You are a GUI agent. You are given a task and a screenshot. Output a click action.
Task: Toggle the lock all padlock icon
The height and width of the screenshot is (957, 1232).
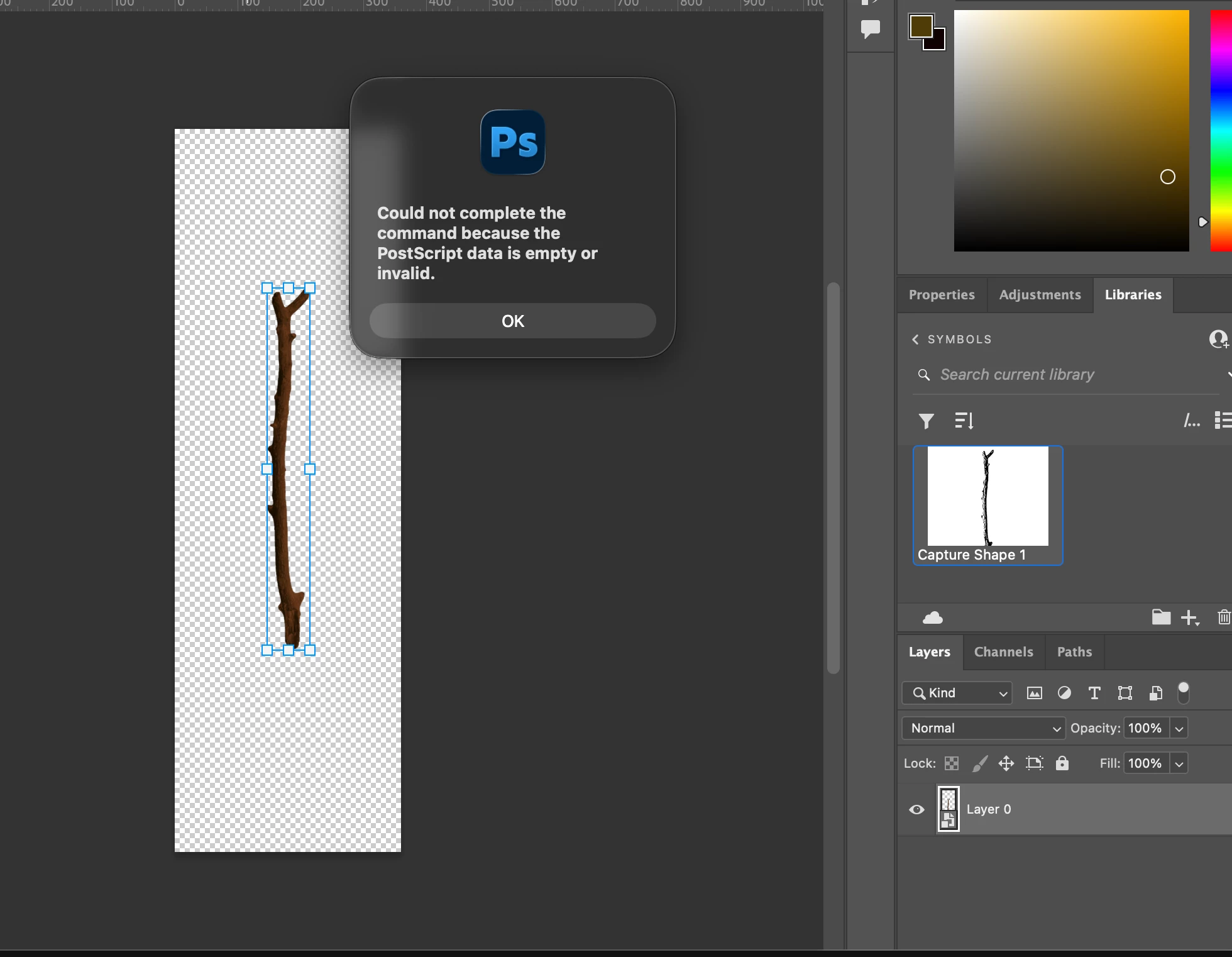click(1062, 763)
